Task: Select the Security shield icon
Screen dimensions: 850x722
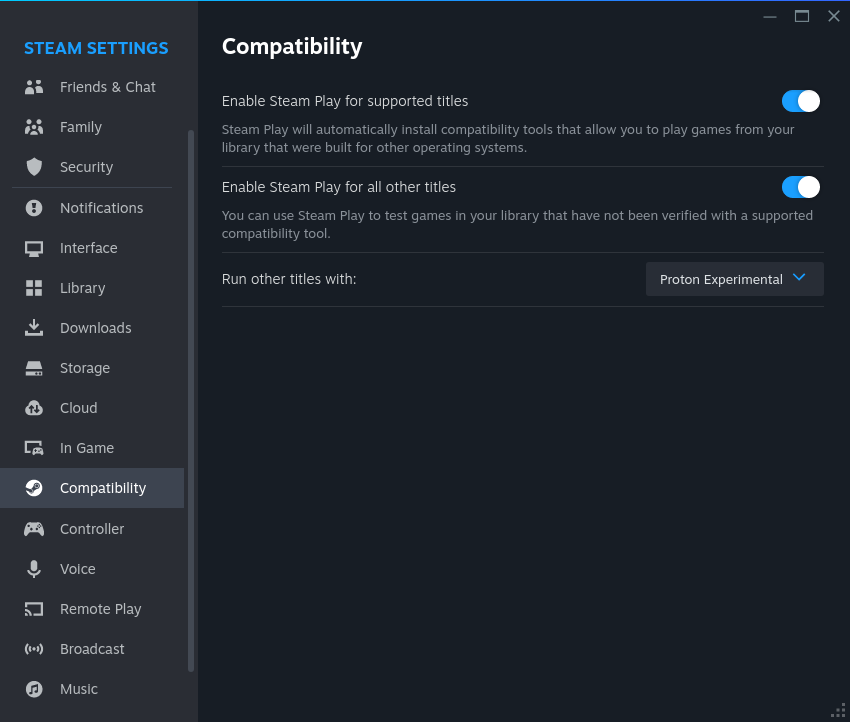Action: [34, 166]
